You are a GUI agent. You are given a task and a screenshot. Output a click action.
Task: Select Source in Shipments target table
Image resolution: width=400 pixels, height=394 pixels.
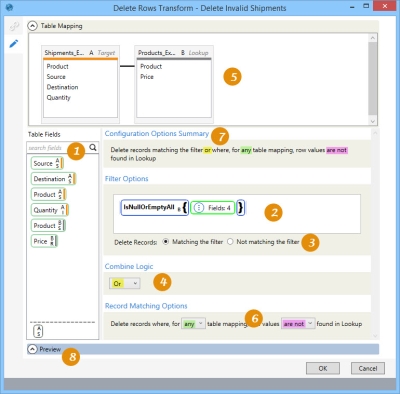[56, 77]
